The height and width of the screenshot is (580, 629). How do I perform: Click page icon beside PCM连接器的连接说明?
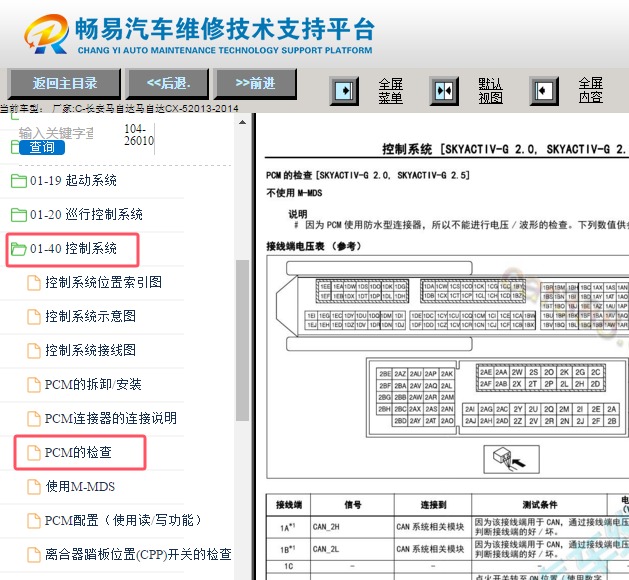34,419
